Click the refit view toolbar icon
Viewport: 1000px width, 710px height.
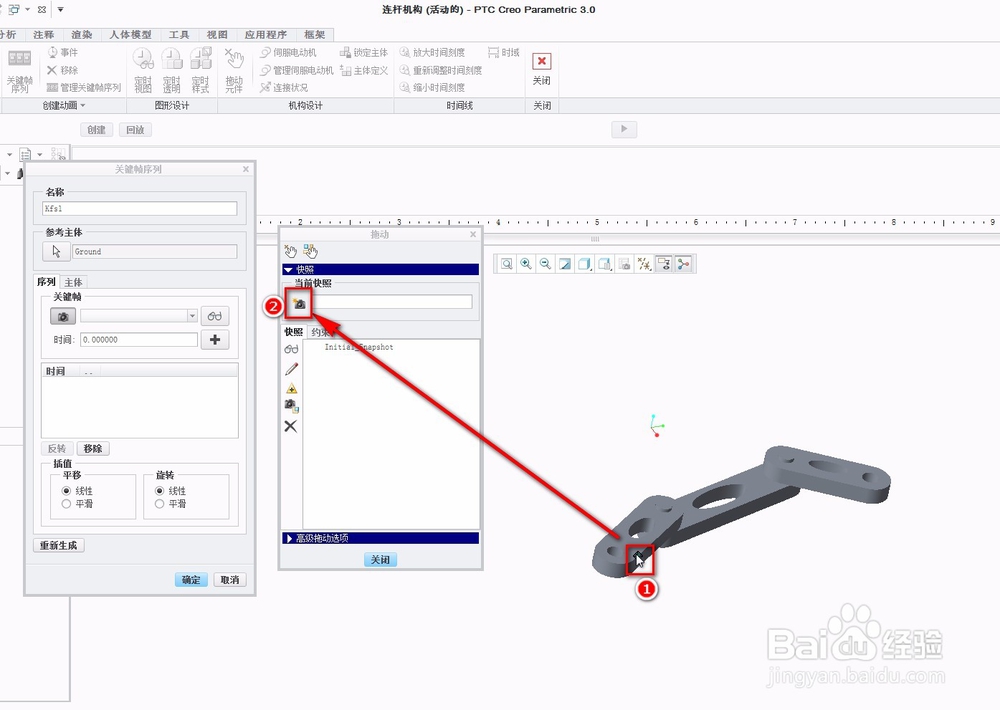(x=506, y=264)
